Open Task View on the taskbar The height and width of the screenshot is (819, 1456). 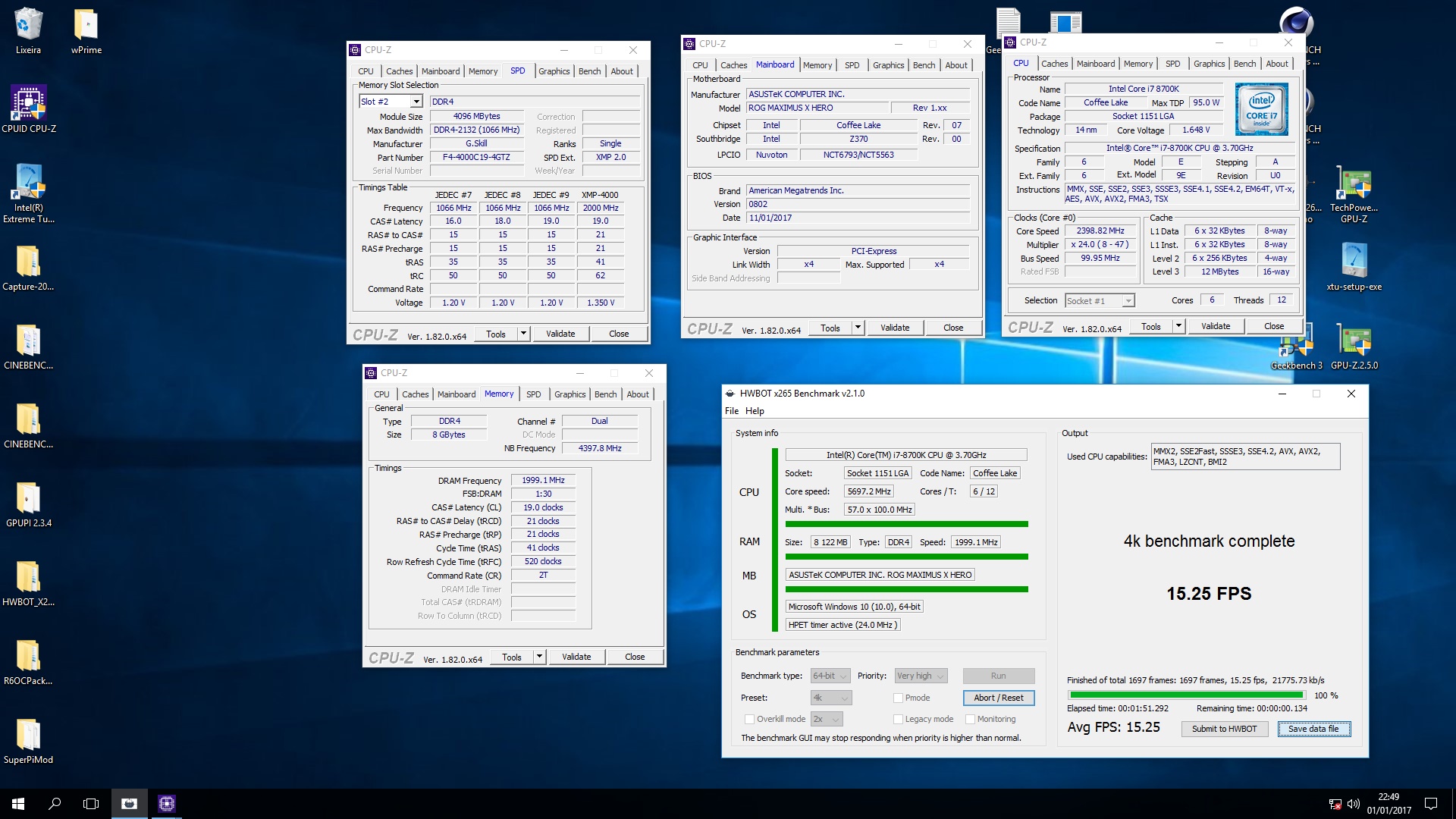[91, 804]
